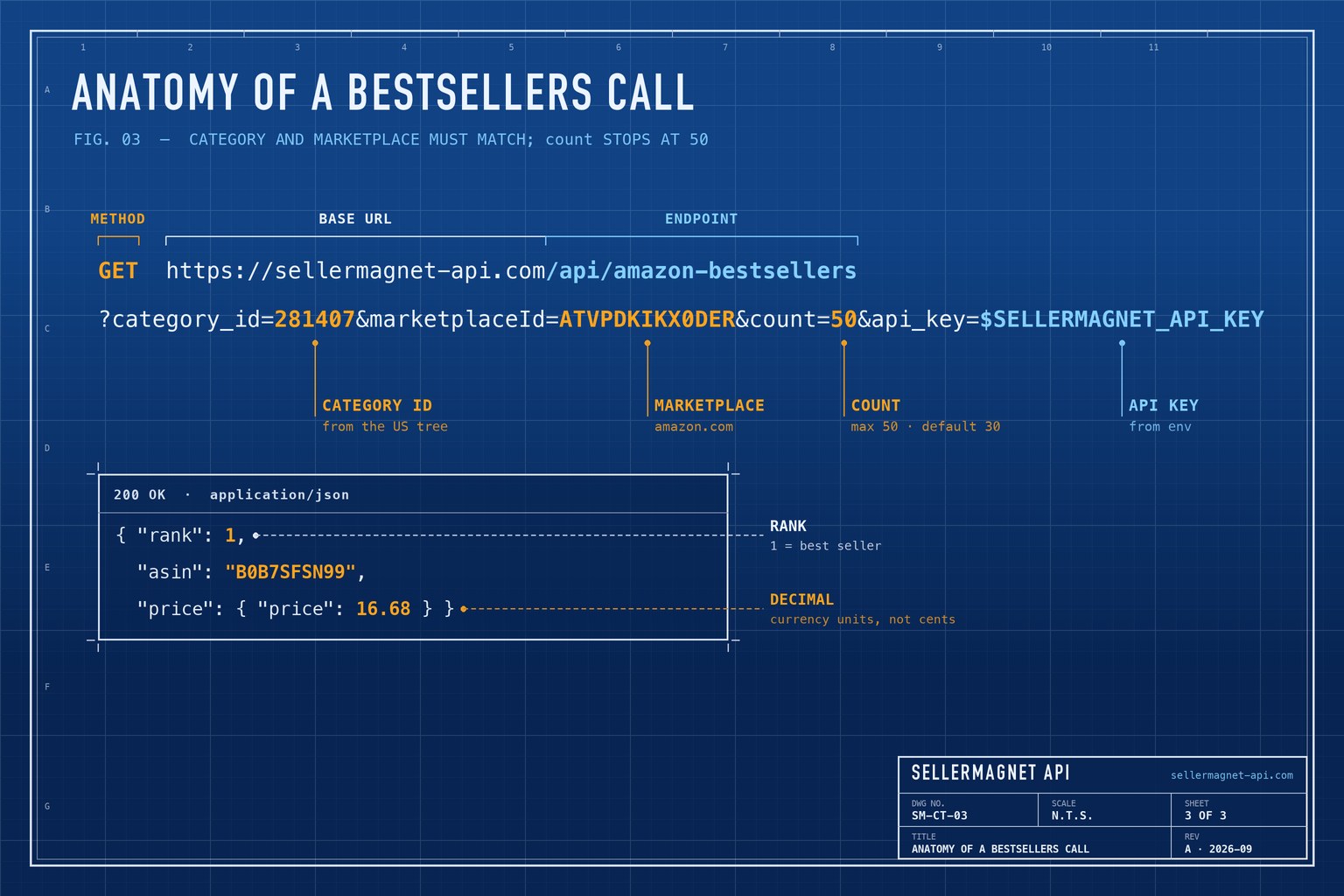Click the count value '50' in the query string
This screenshot has width=1344, height=896.
(x=843, y=319)
